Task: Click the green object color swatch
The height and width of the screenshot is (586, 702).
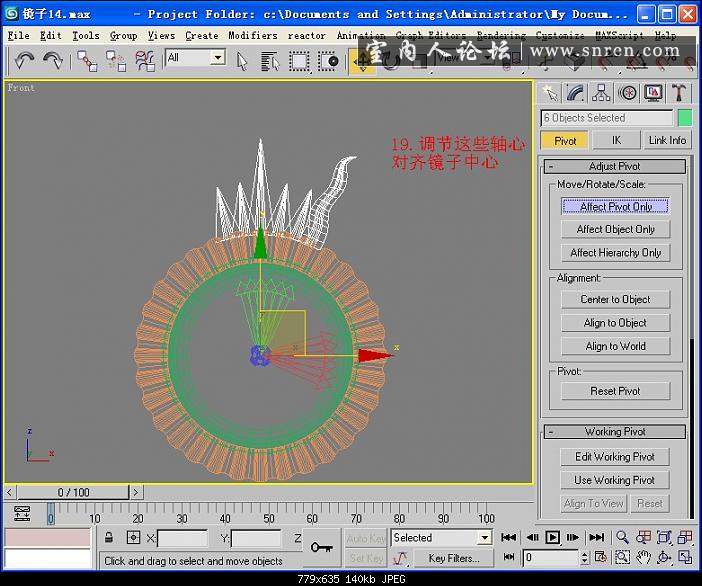Action: click(x=684, y=118)
